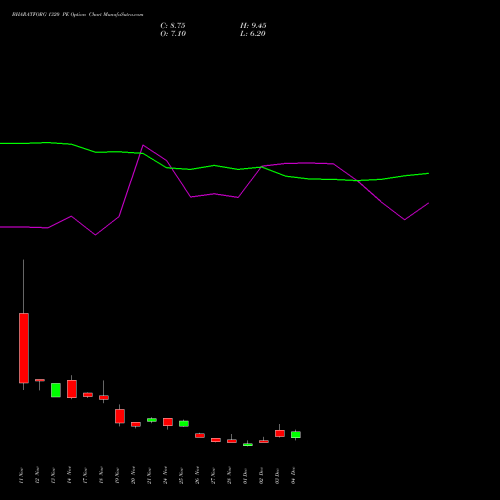This screenshot has height=500, width=500.
Task: Click the green candle for 25 Nov
Action: [184, 424]
